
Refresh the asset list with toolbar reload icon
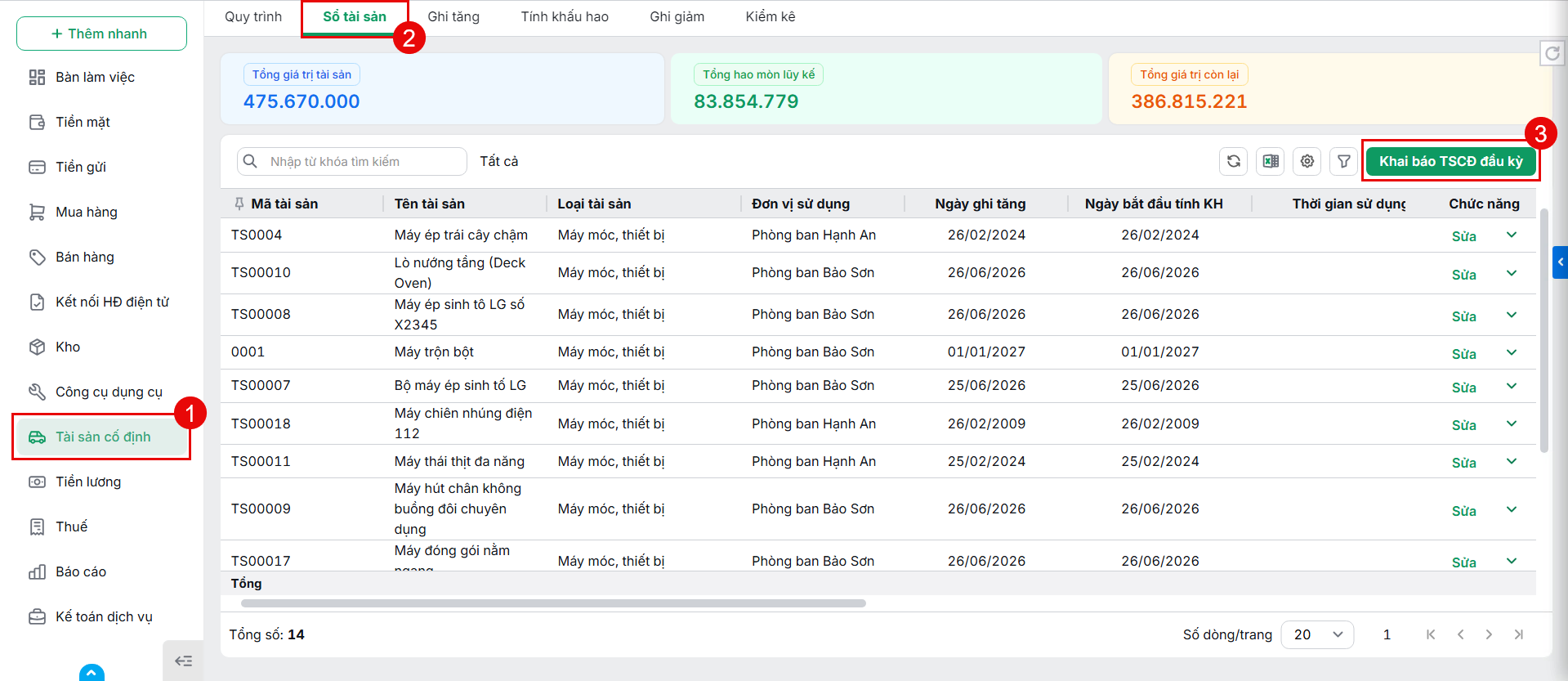[1234, 161]
